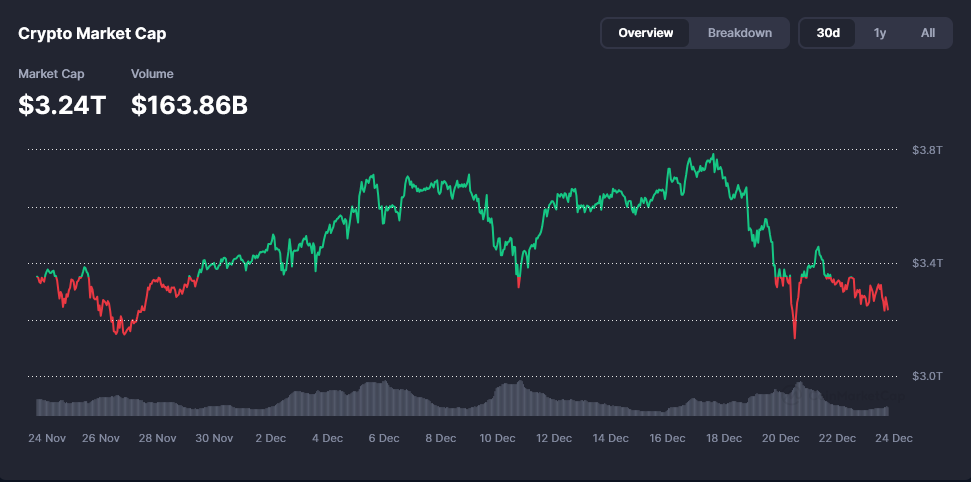Click the $163.86B volume value

click(x=189, y=105)
